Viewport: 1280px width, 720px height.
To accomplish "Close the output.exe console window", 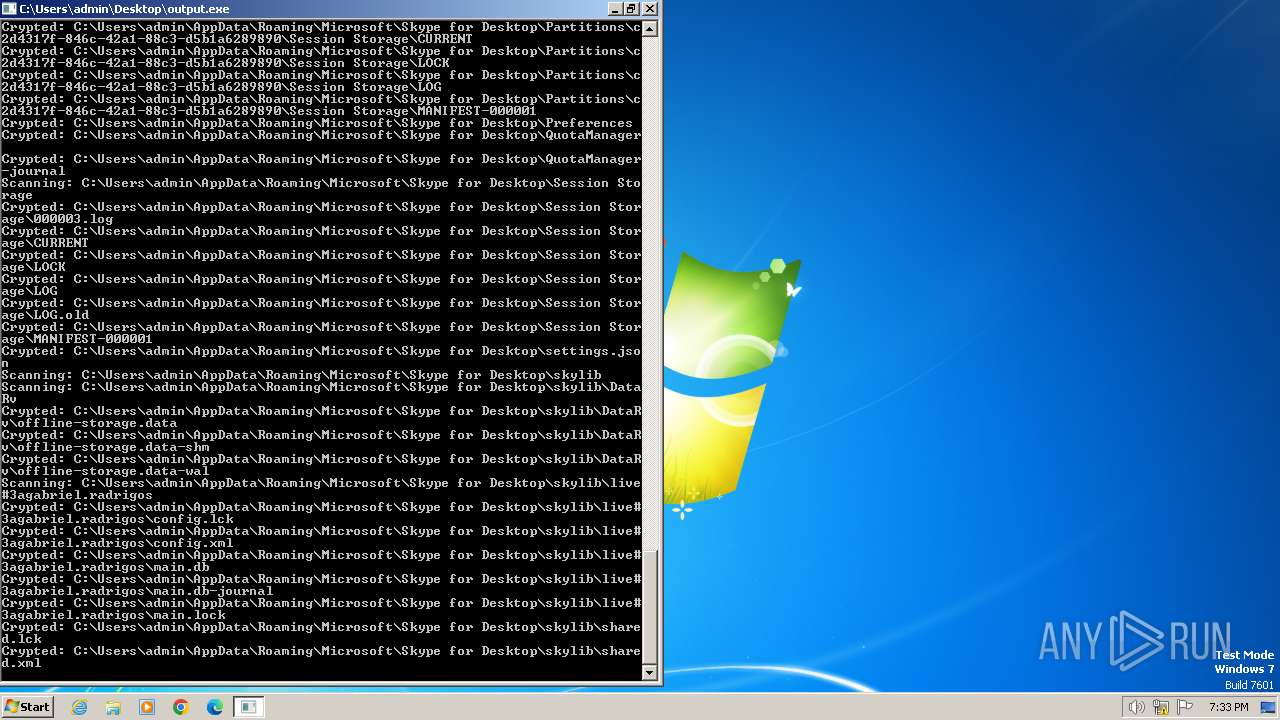I will coord(649,9).
